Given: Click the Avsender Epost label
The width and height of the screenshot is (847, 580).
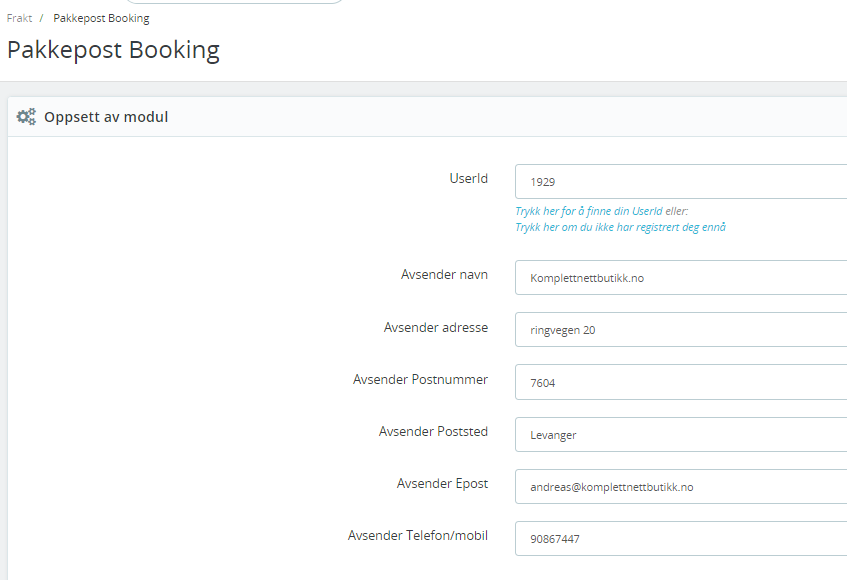Looking at the screenshot, I should click(x=442, y=484).
